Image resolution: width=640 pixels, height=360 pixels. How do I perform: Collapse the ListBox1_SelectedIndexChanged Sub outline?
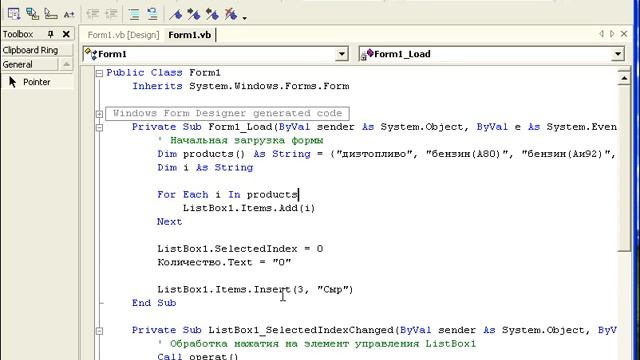(99, 331)
